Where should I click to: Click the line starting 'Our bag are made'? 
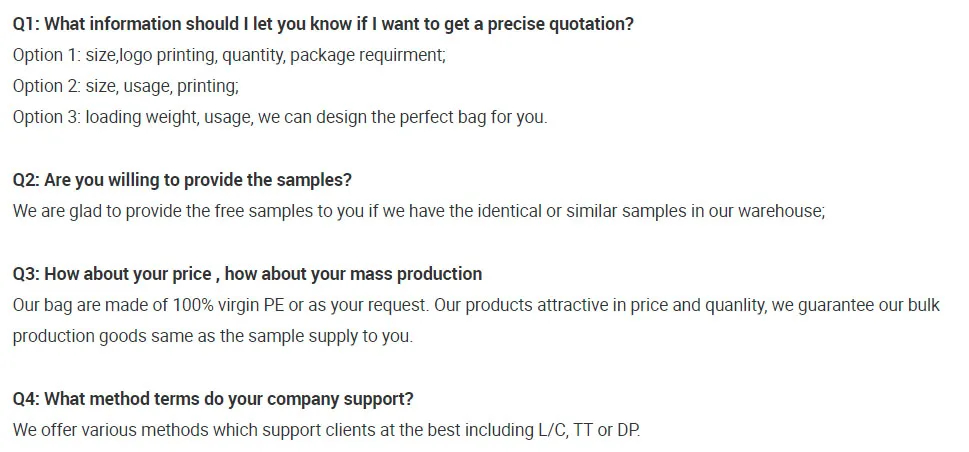pos(476,305)
